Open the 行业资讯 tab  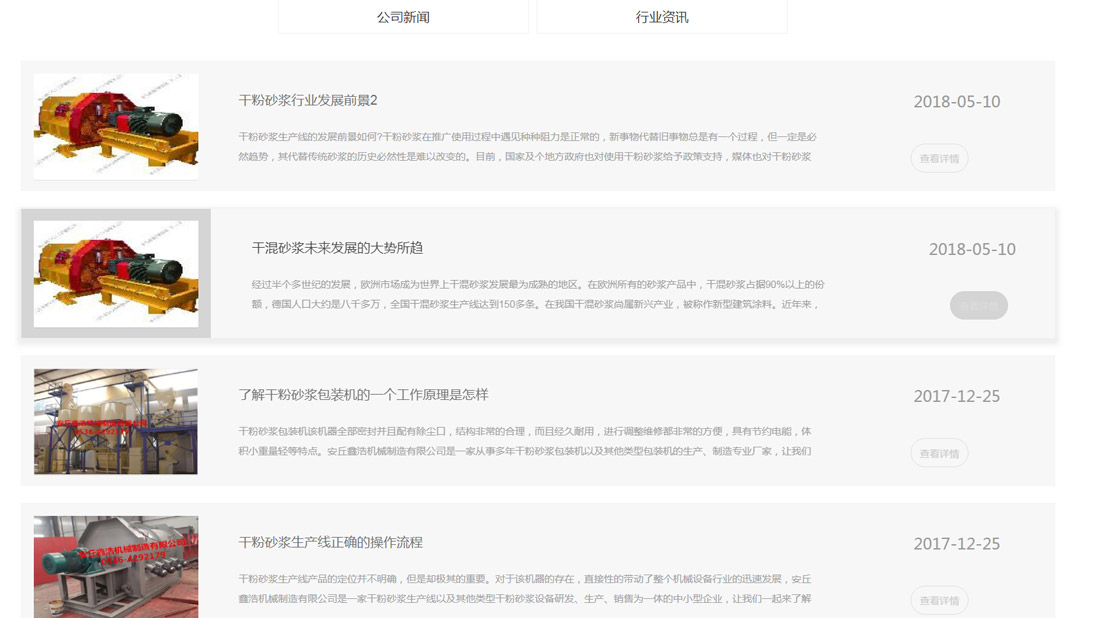[661, 17]
